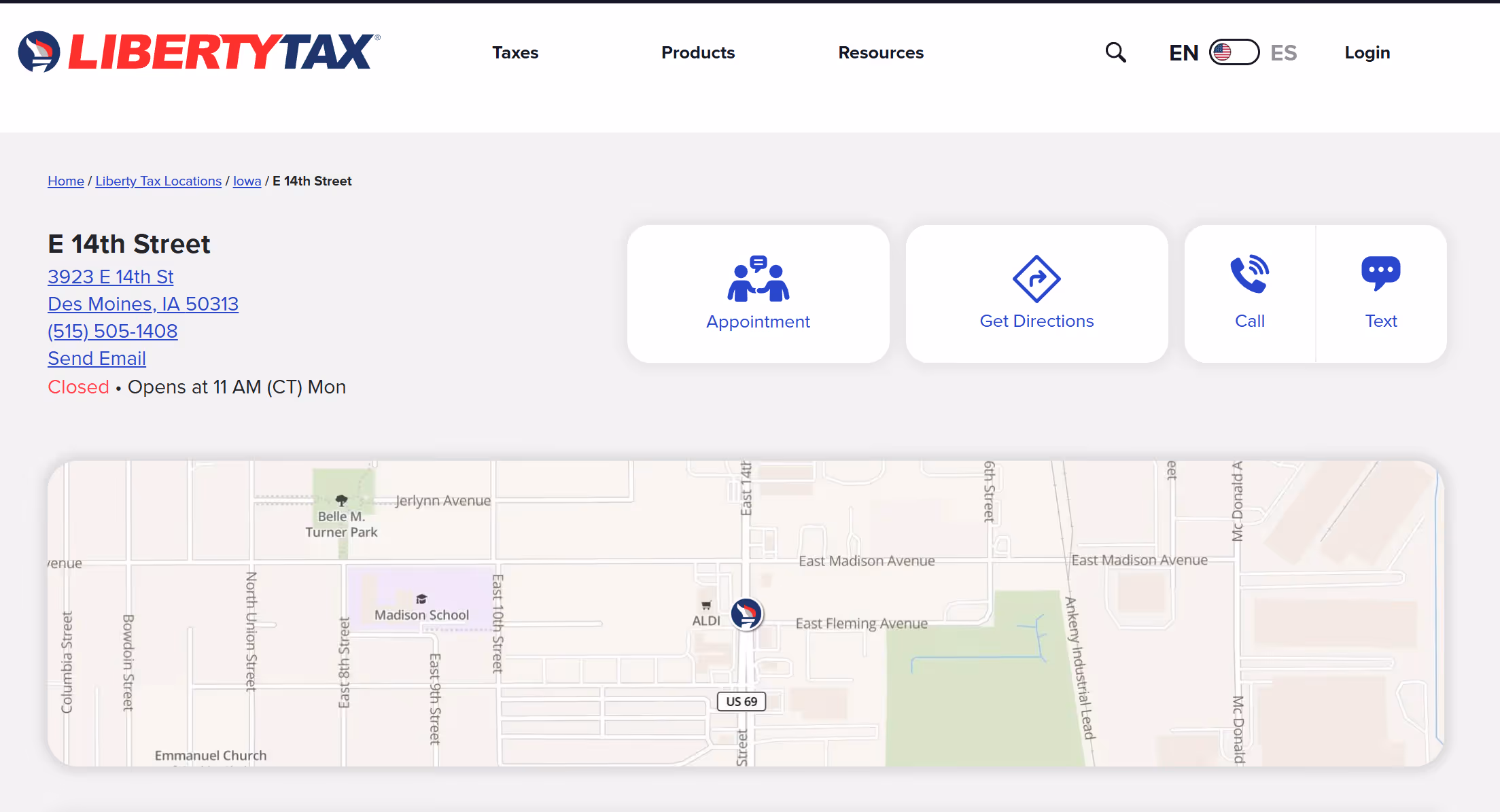This screenshot has height=812, width=1500.
Task: Open the Taxes menu
Action: [x=515, y=52]
